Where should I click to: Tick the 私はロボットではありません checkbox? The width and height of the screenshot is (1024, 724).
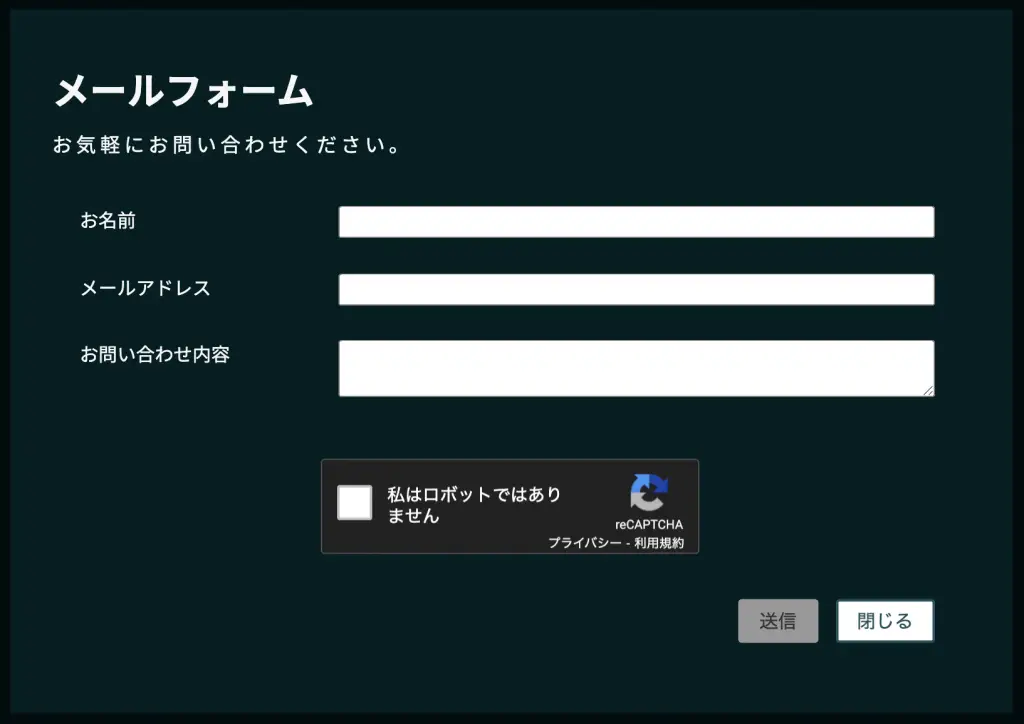[354, 502]
